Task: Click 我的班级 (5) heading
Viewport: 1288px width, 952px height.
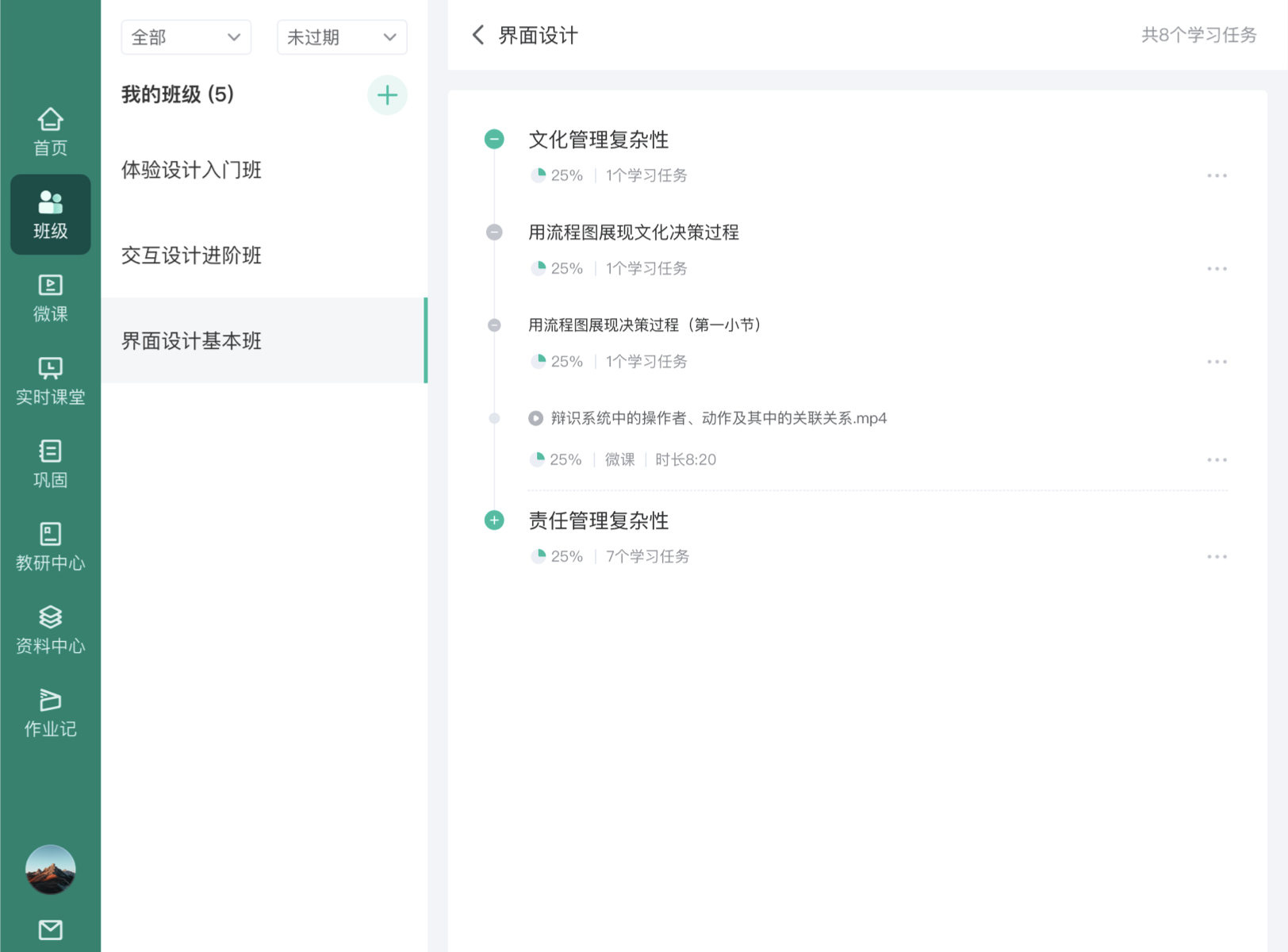Action: [x=178, y=94]
